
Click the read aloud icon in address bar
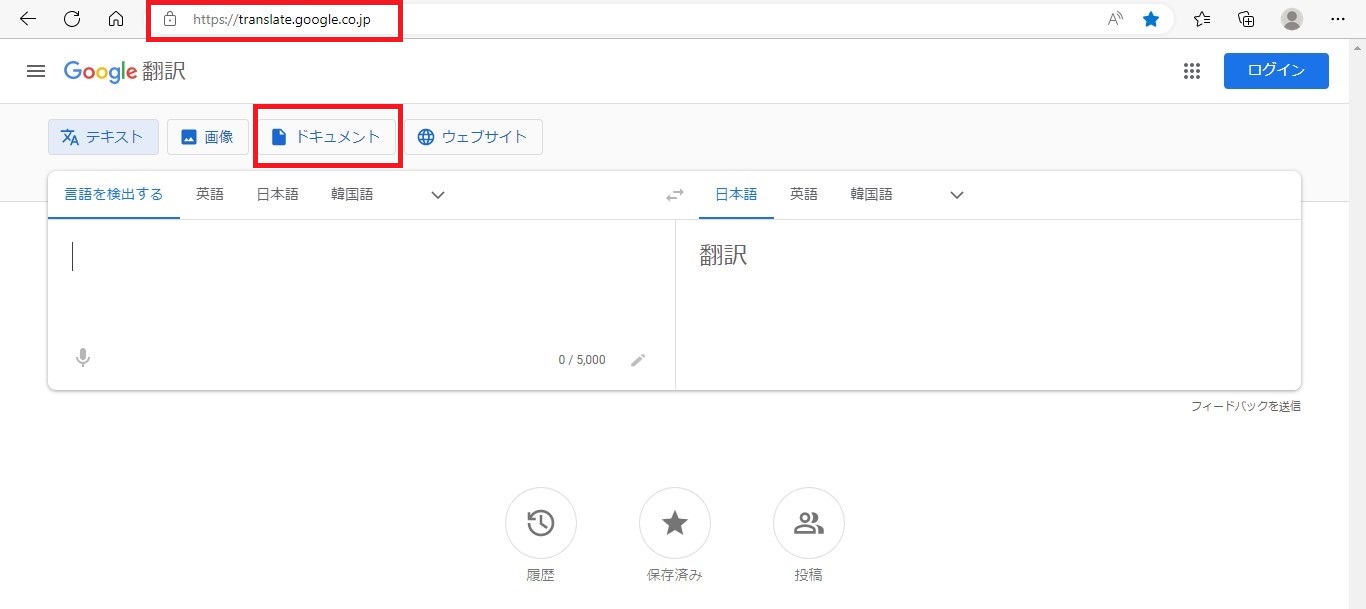1115,19
